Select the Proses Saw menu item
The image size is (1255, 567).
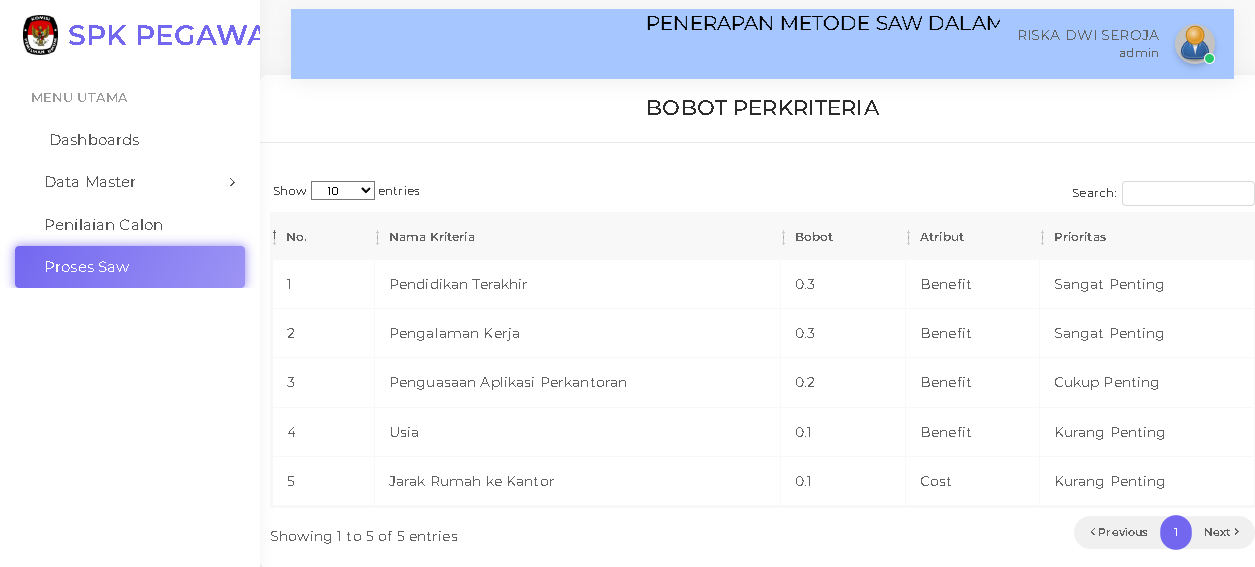tap(130, 267)
